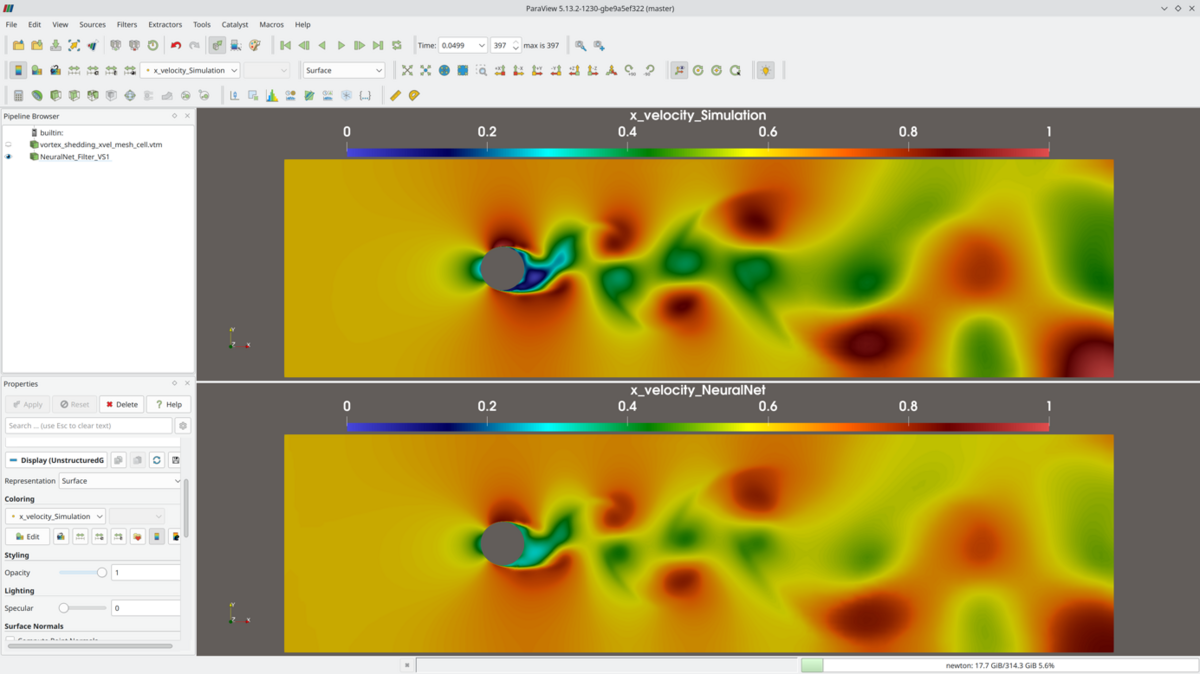Open the ruler measurement tool
Screen dimensions: 1200x674
[x=395, y=95]
